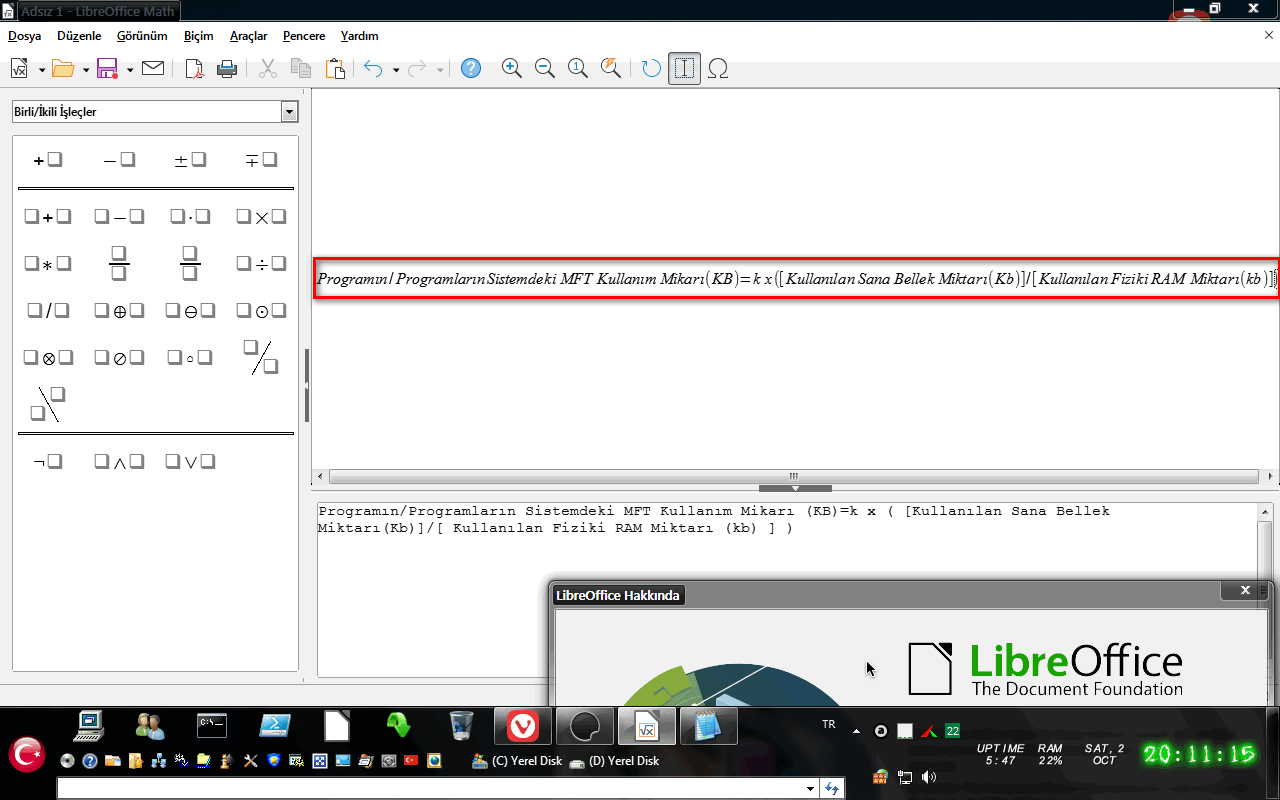1280x800 pixels.
Task: Expand the New document dropdown arrow
Action: (x=41, y=69)
